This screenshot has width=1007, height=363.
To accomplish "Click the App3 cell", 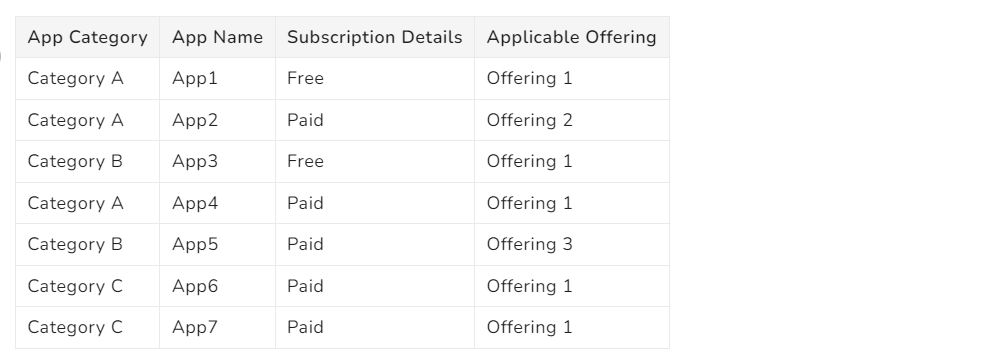I will click(217, 161).
